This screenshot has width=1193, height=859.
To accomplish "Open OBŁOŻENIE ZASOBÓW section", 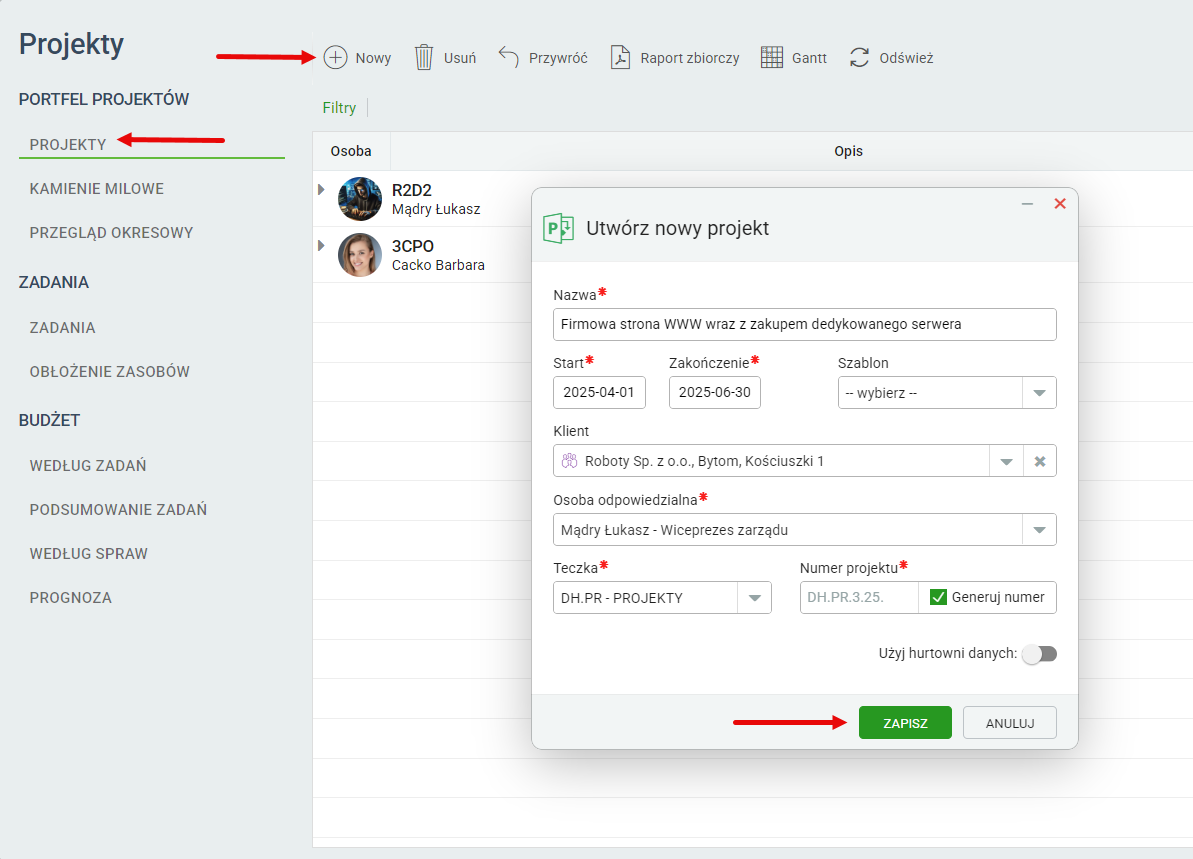I will click(110, 372).
